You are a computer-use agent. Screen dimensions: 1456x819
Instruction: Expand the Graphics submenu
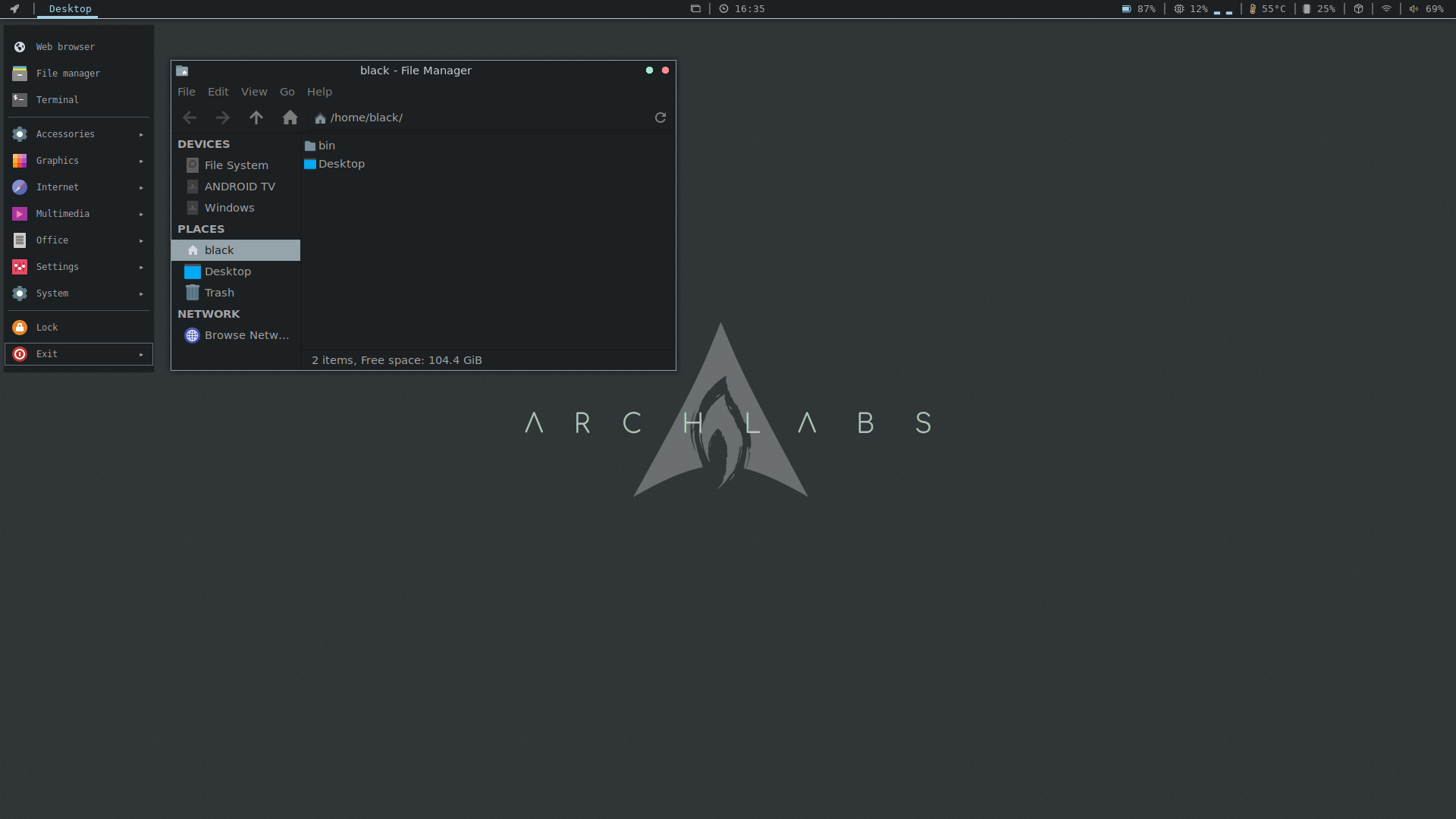tap(79, 161)
